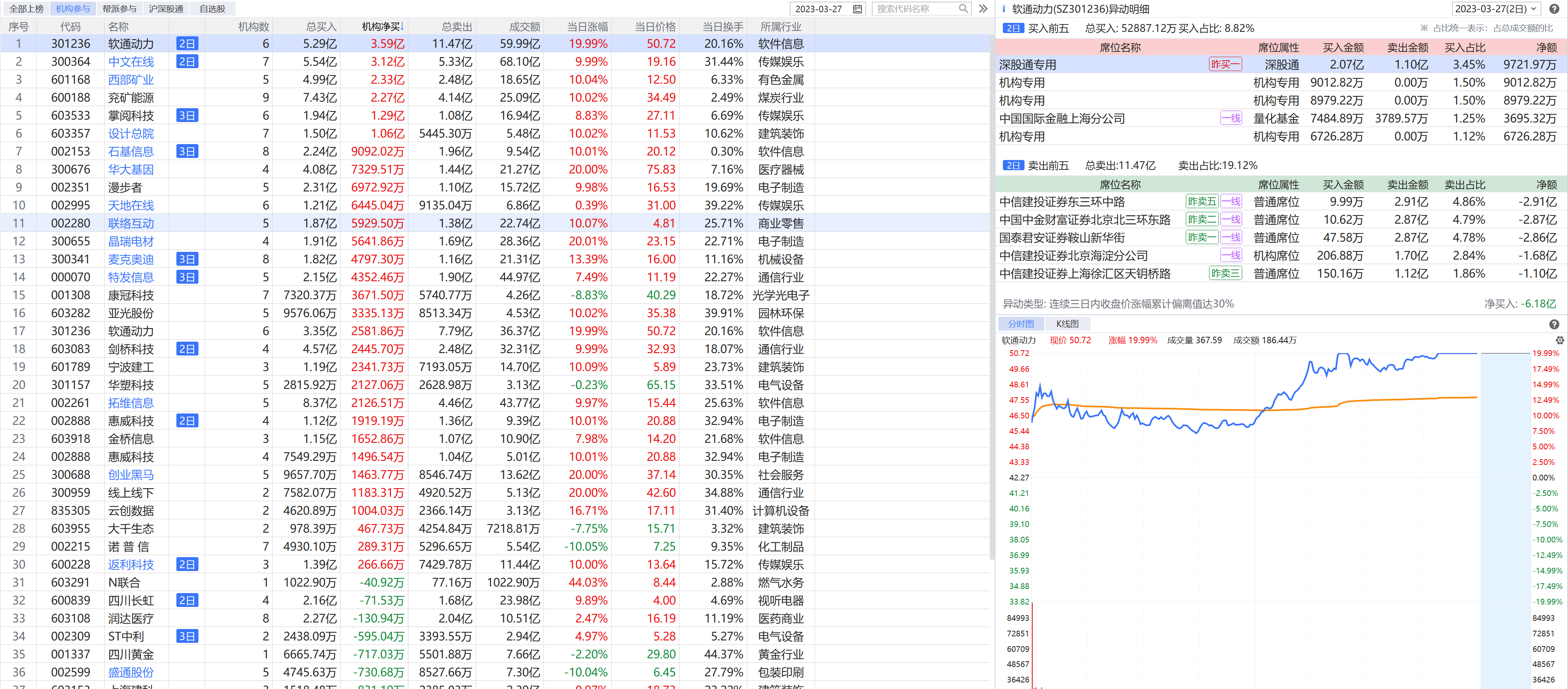This screenshot has width=1568, height=689.
Task: Click the 3日 badge for 特发信息
Action: click(x=187, y=277)
